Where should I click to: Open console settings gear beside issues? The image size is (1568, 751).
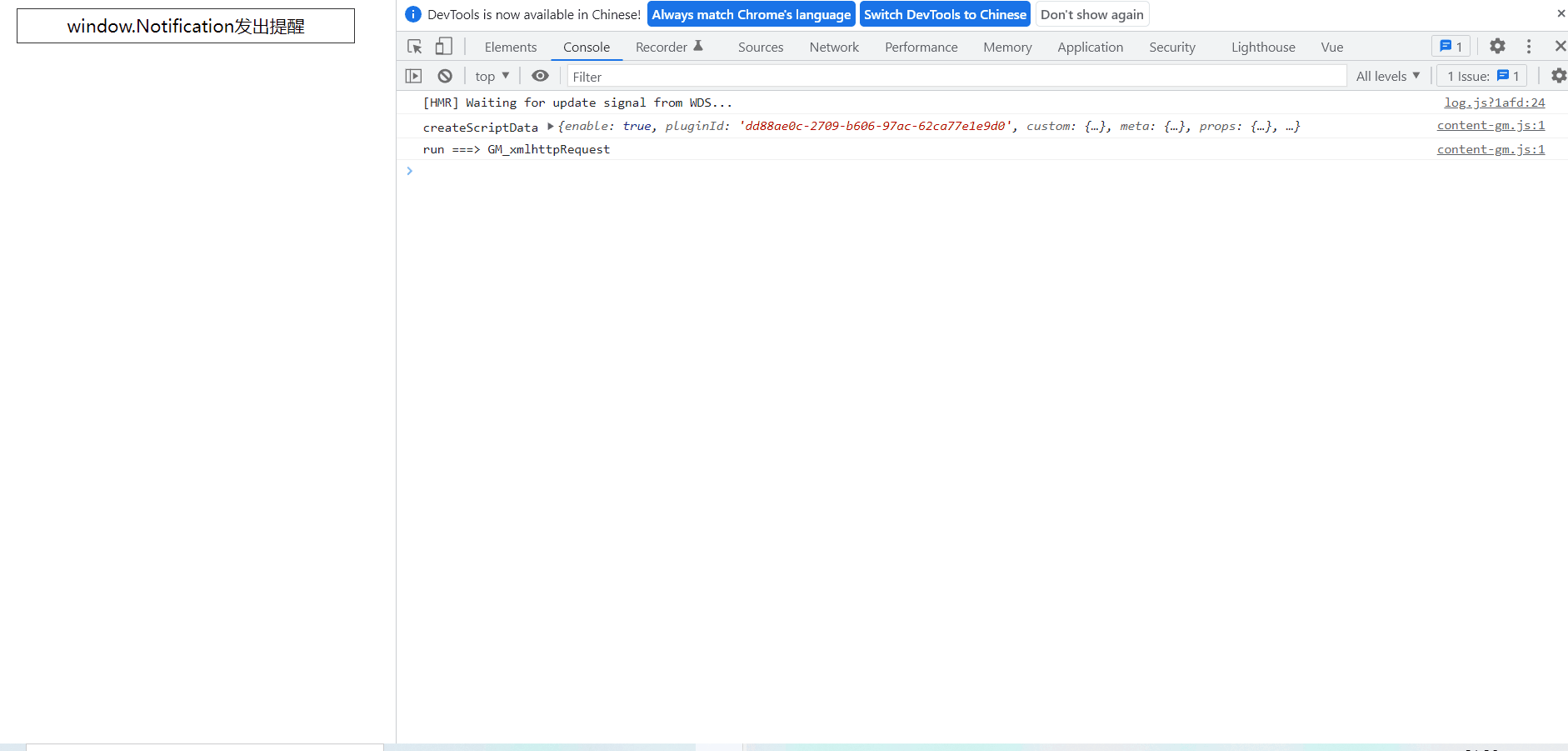point(1558,76)
